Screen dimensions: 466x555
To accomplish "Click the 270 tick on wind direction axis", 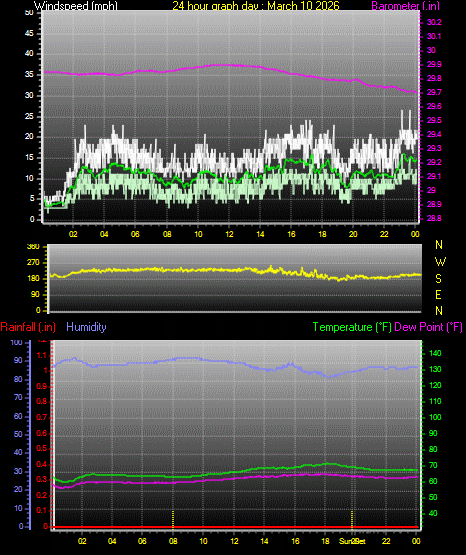I will (x=34, y=263).
